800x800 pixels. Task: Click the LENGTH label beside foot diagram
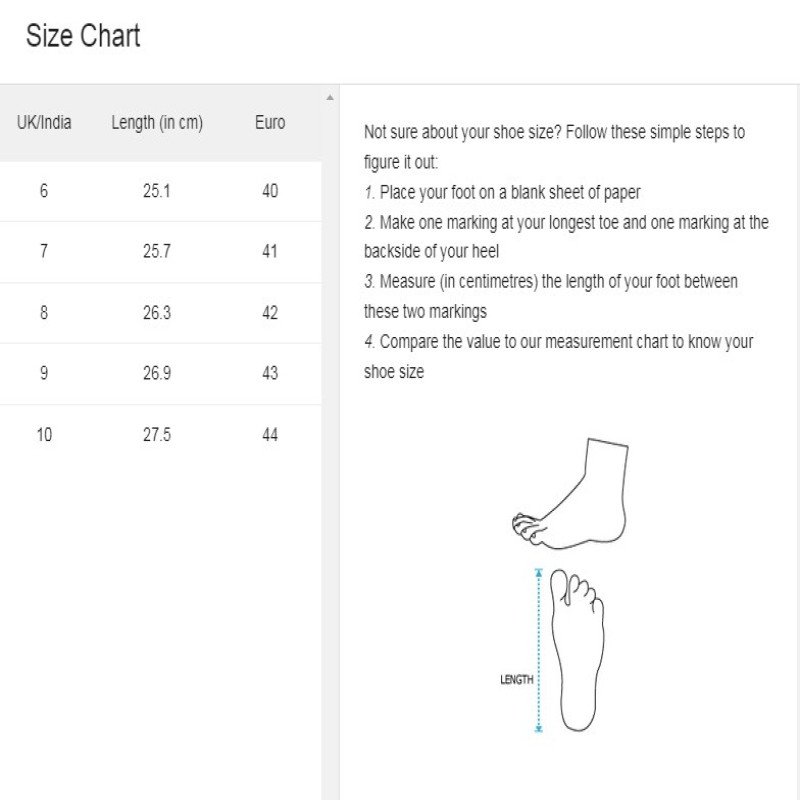(517, 680)
